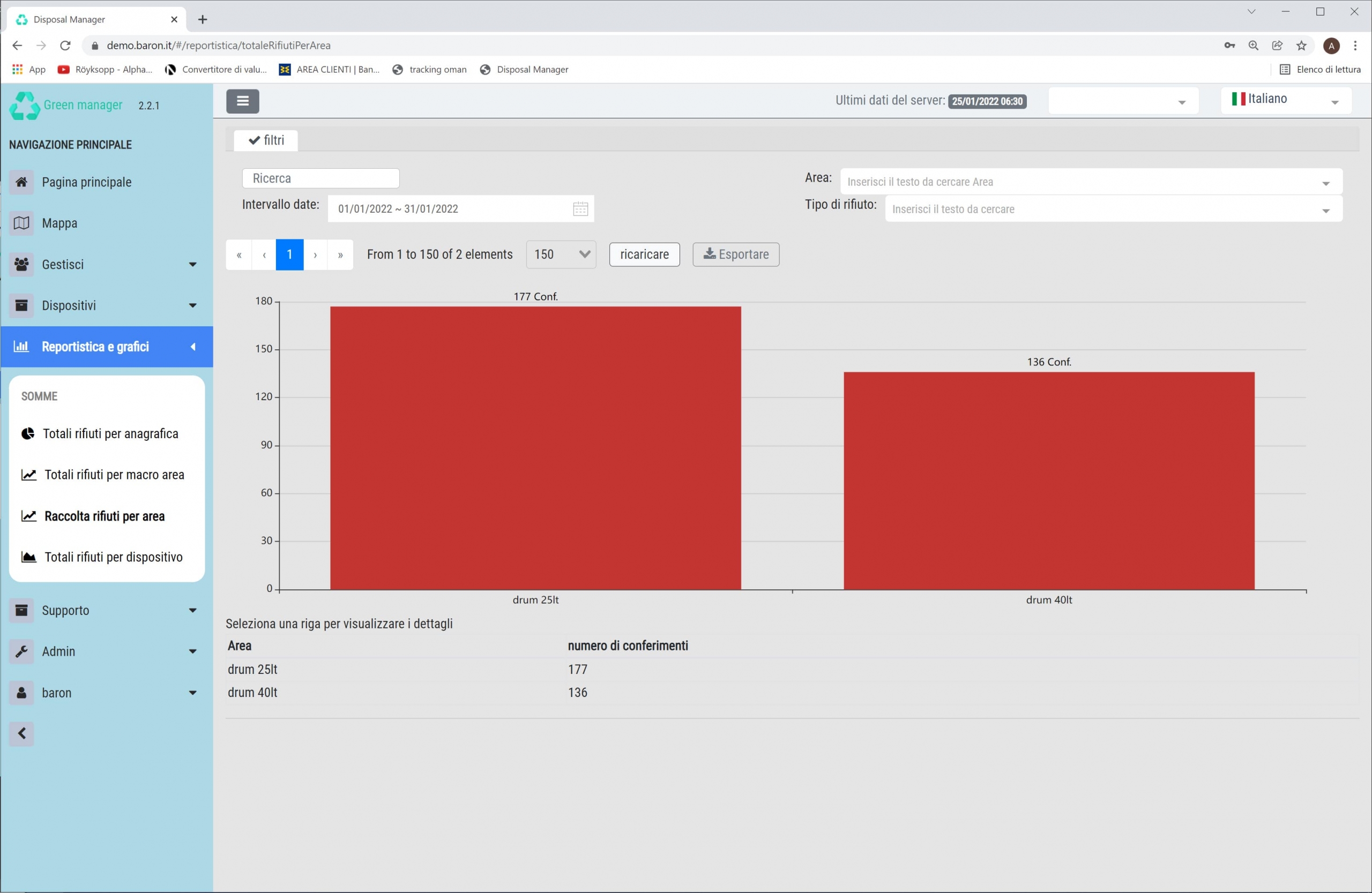Click the Esportare export button
The height and width of the screenshot is (893, 1372).
pyautogui.click(x=736, y=254)
